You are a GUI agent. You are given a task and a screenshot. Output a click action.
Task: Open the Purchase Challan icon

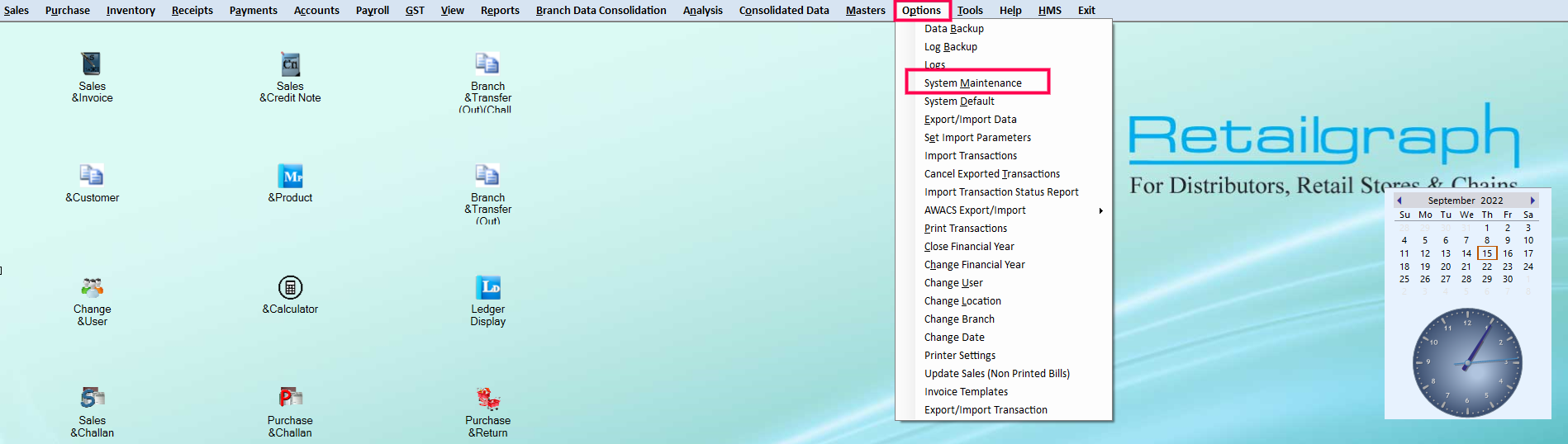click(x=290, y=398)
